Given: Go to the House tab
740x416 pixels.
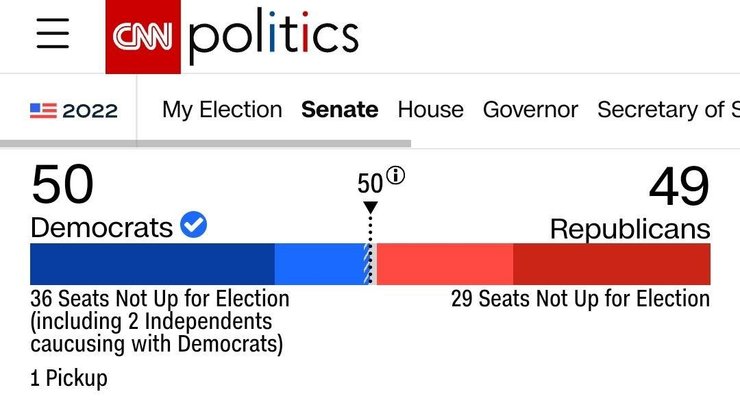Looking at the screenshot, I should 430,110.
